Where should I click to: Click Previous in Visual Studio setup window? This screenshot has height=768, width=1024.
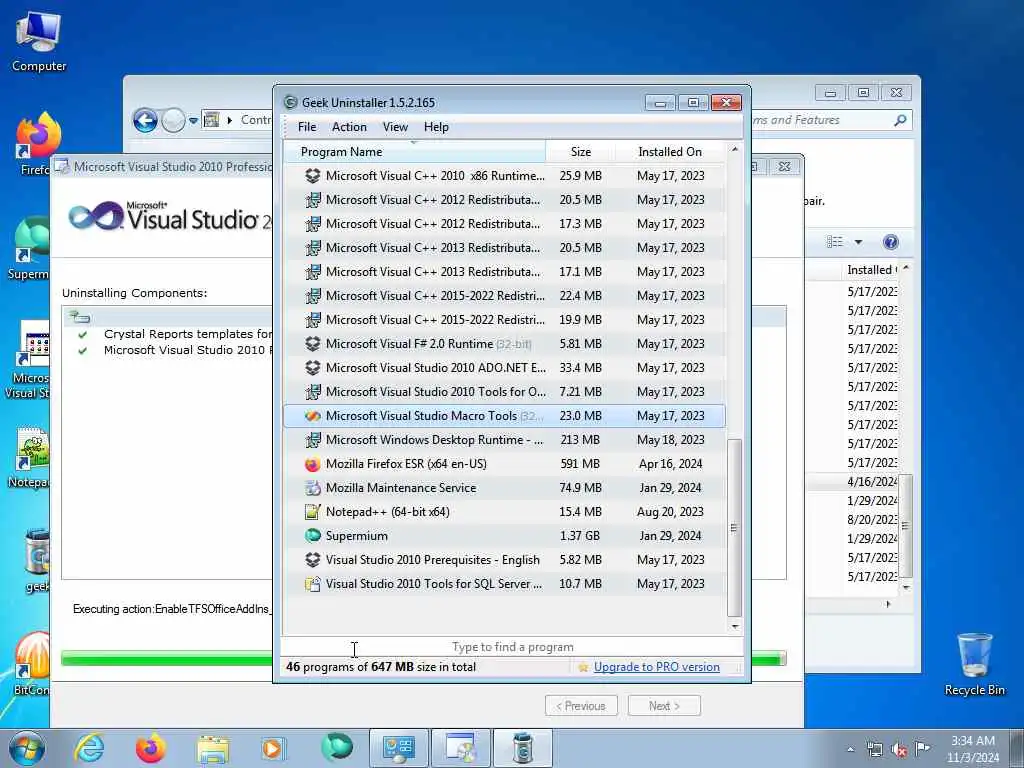click(581, 705)
